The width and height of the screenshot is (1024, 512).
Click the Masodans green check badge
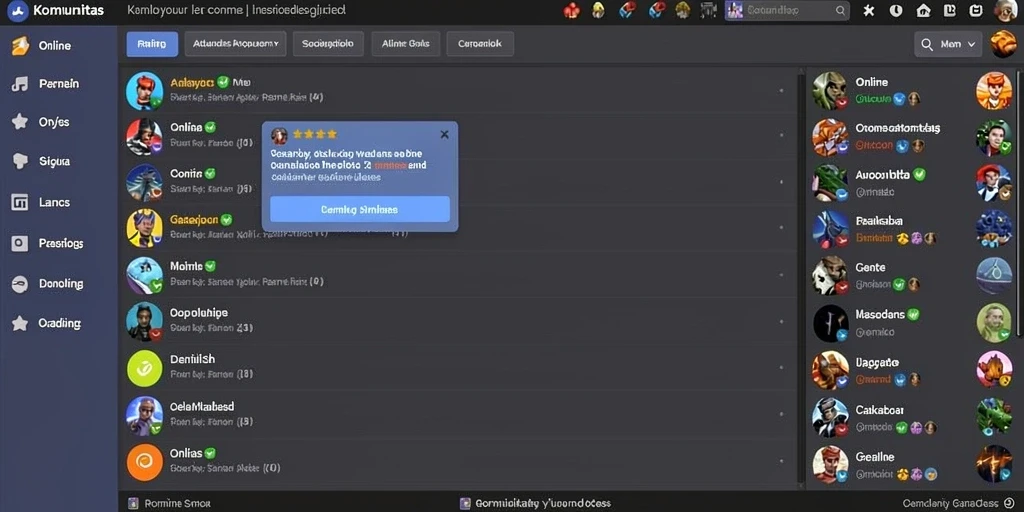point(914,314)
